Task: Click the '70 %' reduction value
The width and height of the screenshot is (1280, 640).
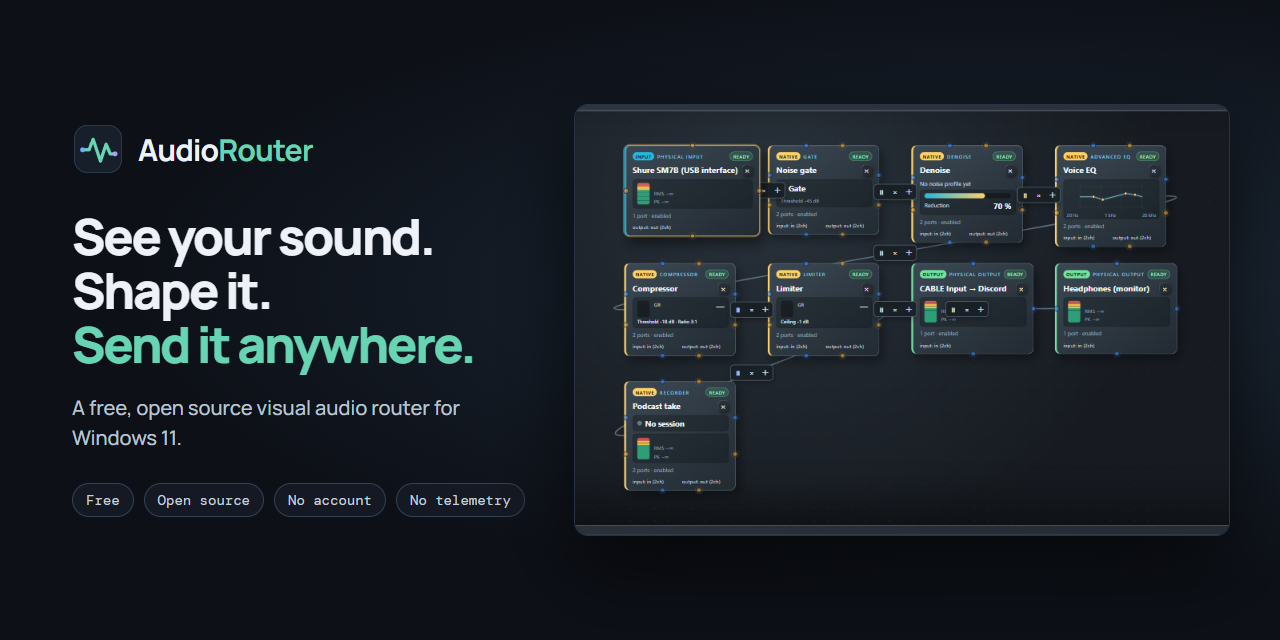Action: 1002,206
